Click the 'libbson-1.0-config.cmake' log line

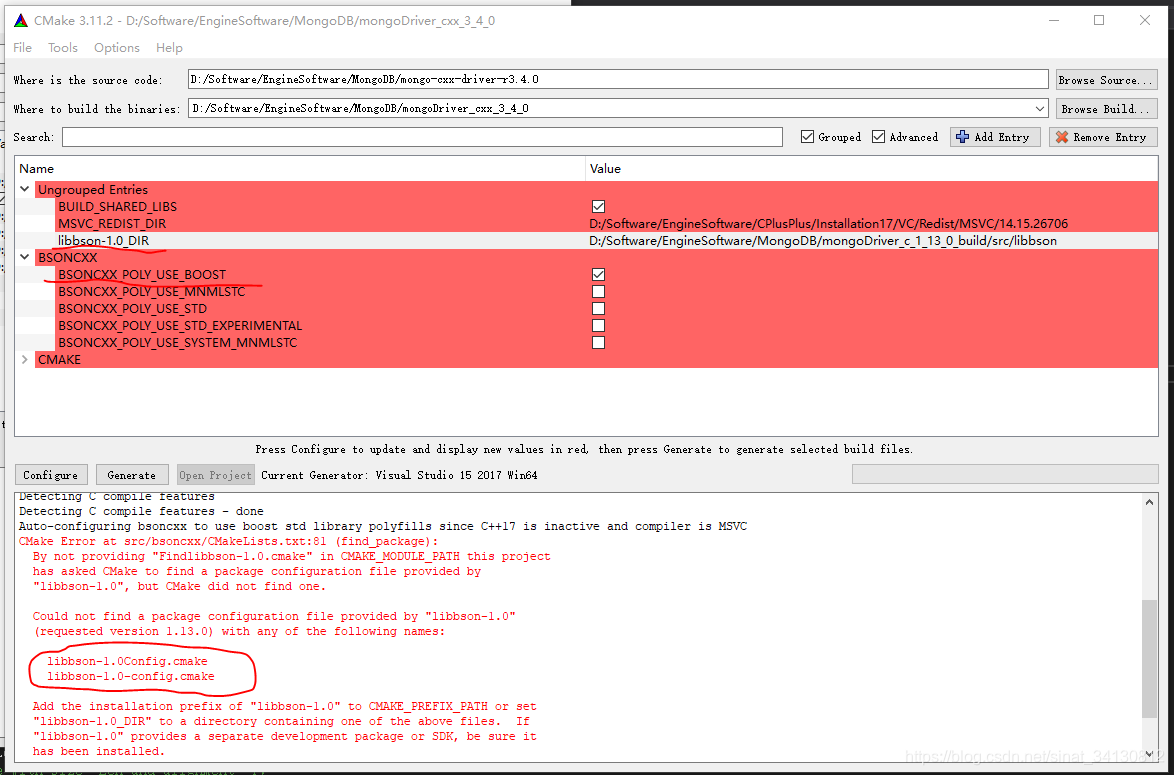pos(130,675)
